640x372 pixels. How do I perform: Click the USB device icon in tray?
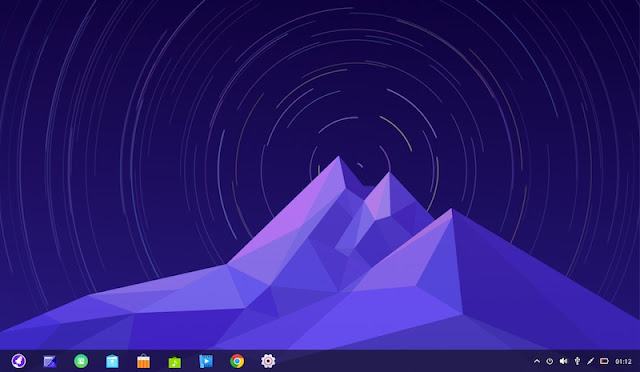pos(577,361)
